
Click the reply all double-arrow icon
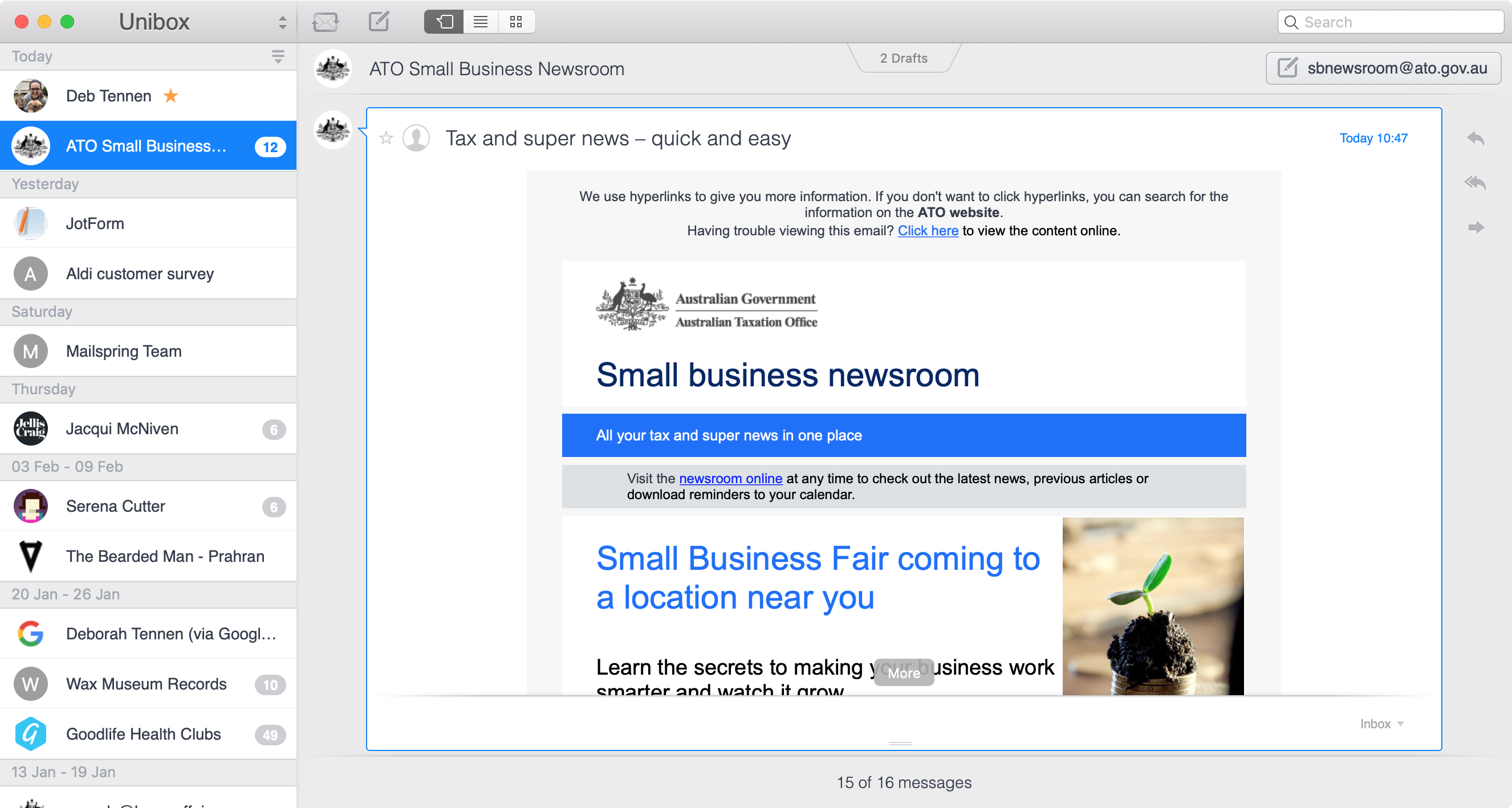pyautogui.click(x=1475, y=182)
